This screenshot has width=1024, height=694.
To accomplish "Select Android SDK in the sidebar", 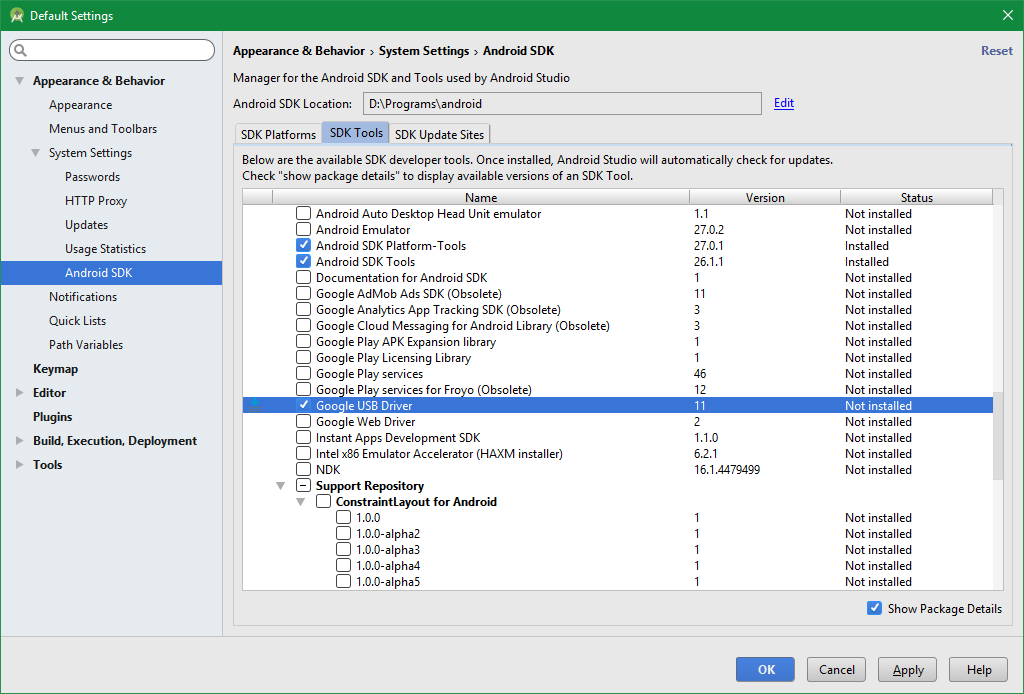I will (x=111, y=273).
